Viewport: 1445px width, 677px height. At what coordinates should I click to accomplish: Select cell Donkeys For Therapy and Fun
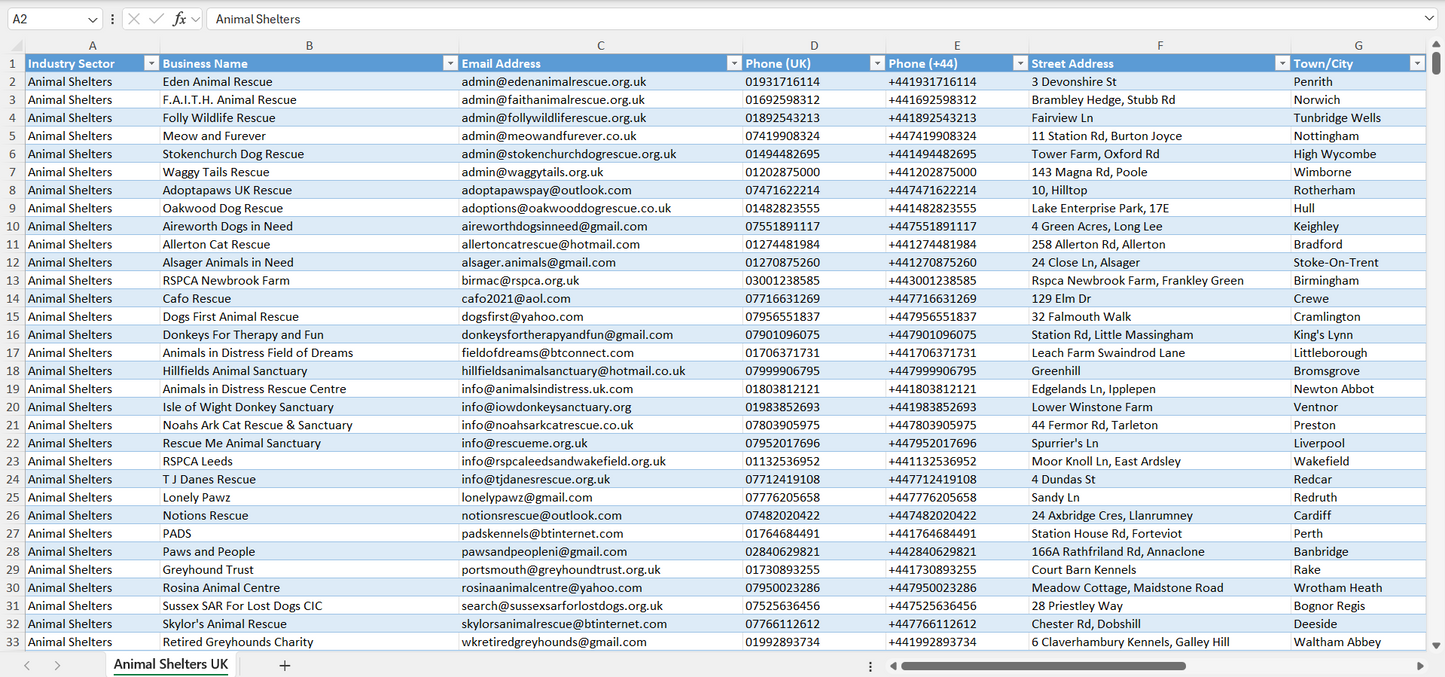click(x=309, y=335)
